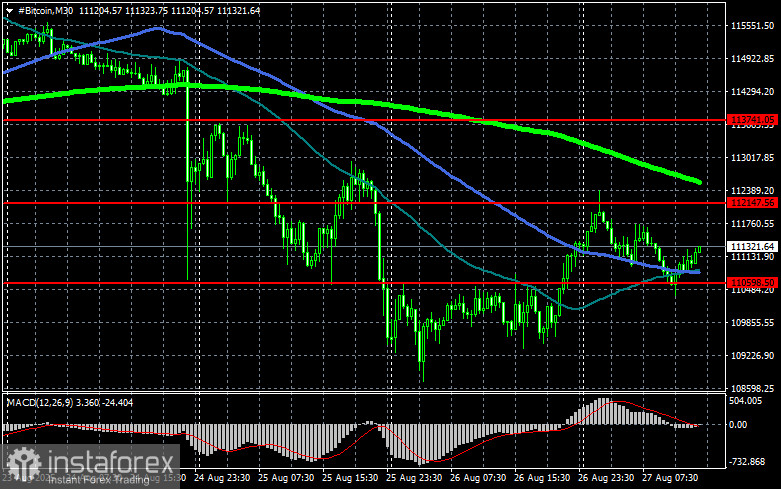The image size is (781, 489).
Task: Select price scale value 114294.20
Action: 752,92
